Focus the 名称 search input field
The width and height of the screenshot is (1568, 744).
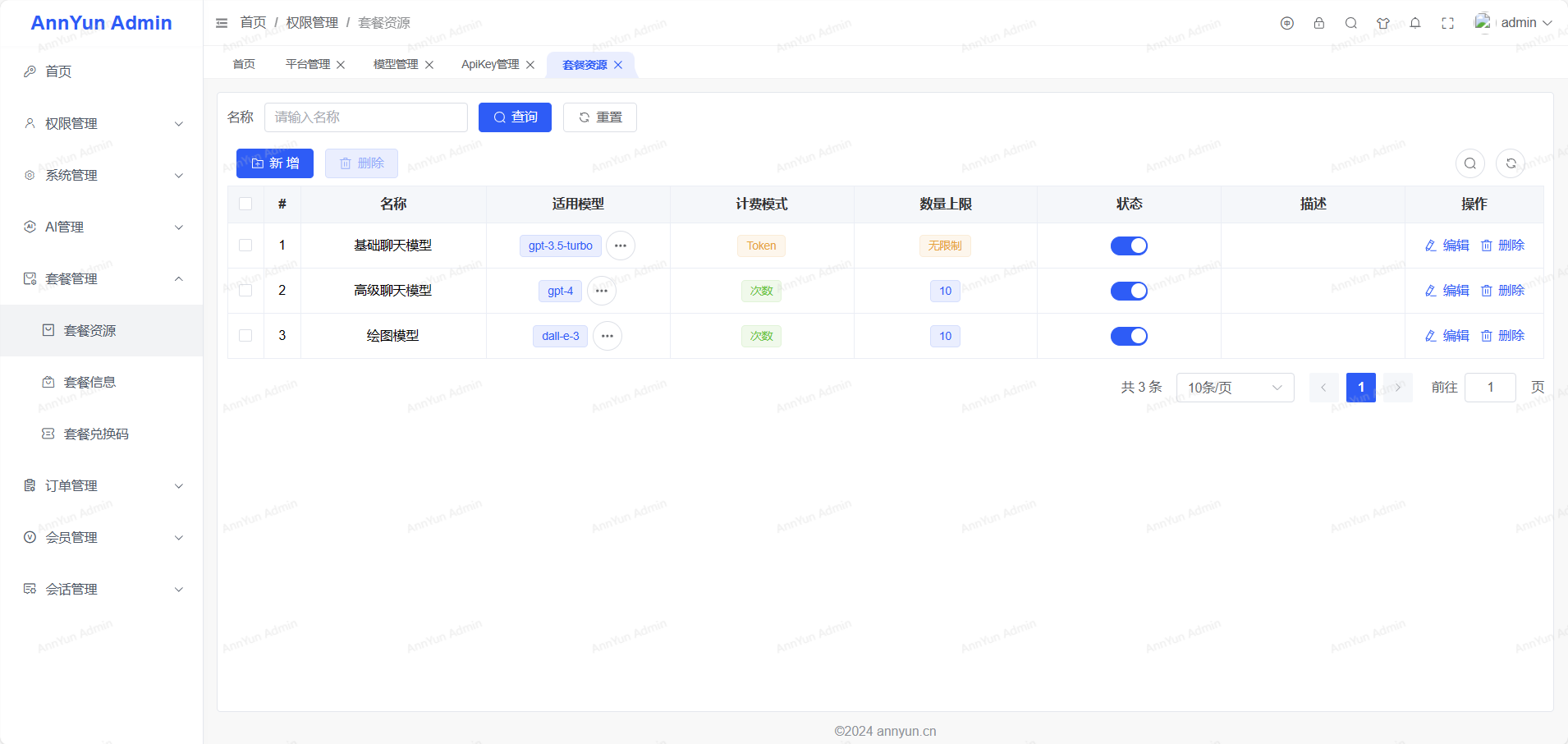[x=366, y=117]
